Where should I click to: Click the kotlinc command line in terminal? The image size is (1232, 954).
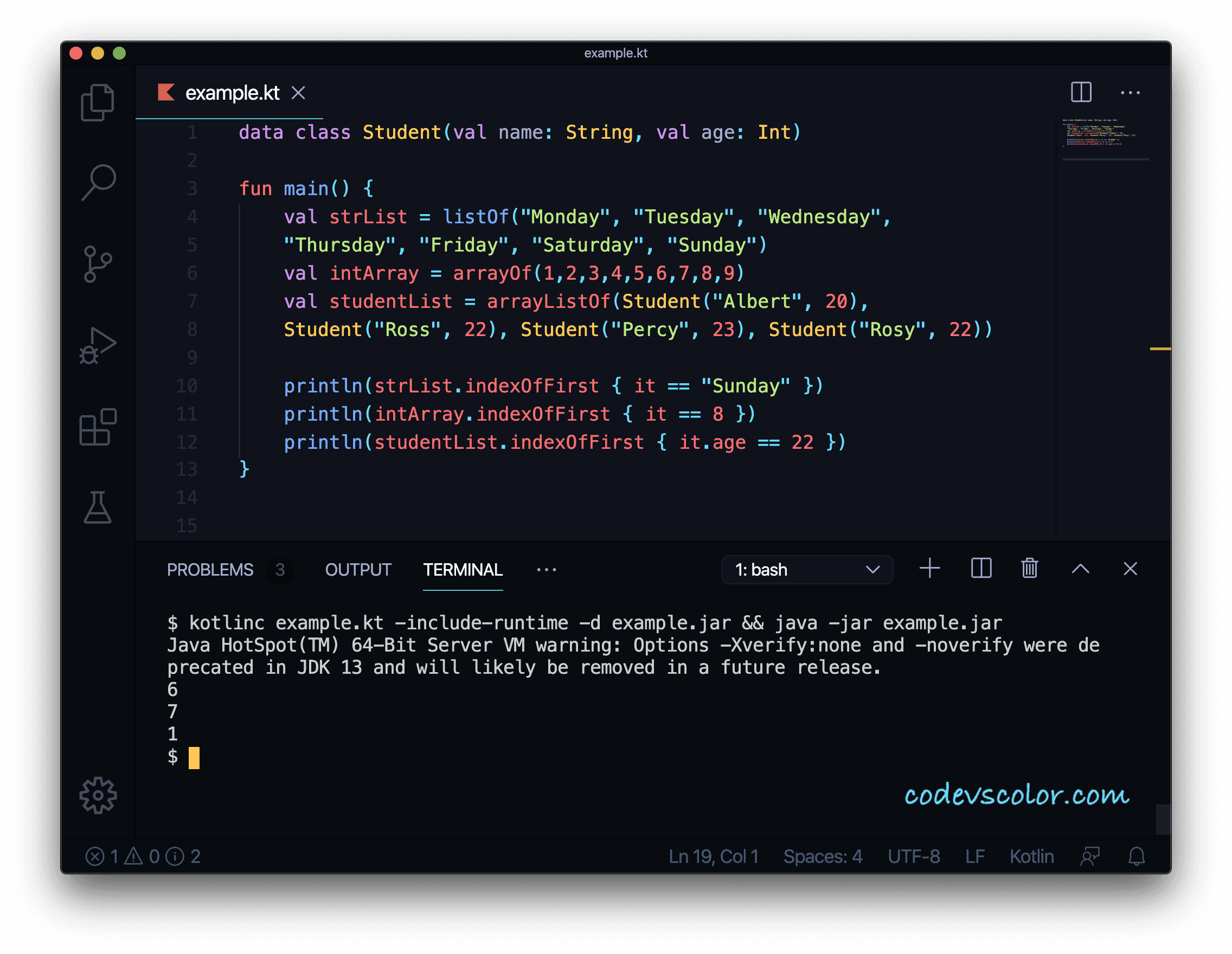pyautogui.click(x=585, y=622)
